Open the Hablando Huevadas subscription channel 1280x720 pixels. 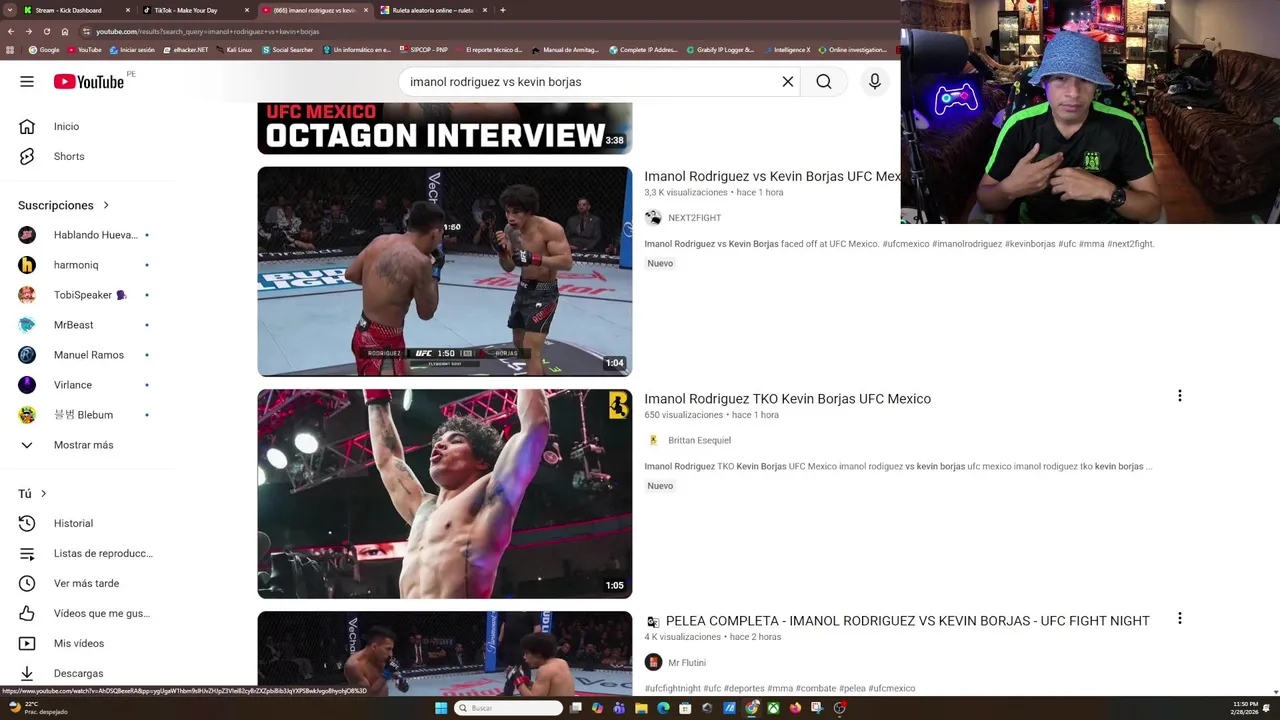pyautogui.click(x=84, y=235)
